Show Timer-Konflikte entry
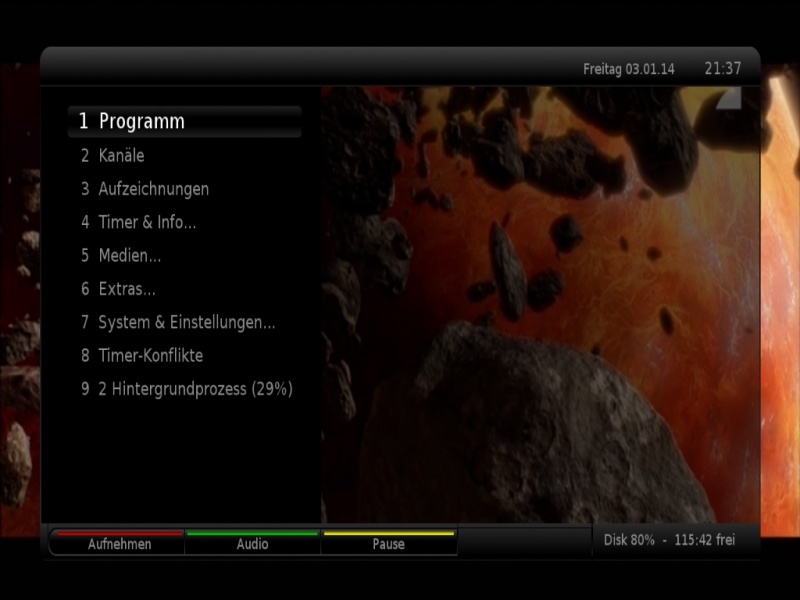Screen dimensions: 800x600 tap(150, 356)
